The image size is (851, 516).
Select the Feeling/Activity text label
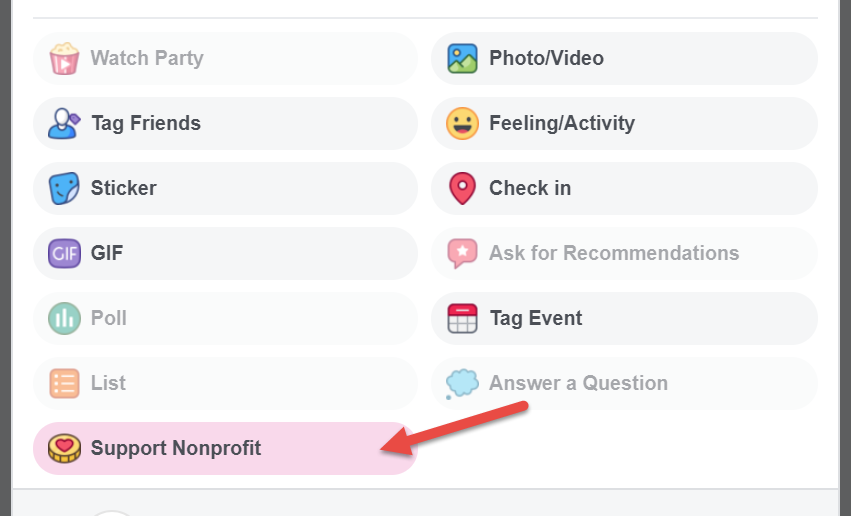562,123
